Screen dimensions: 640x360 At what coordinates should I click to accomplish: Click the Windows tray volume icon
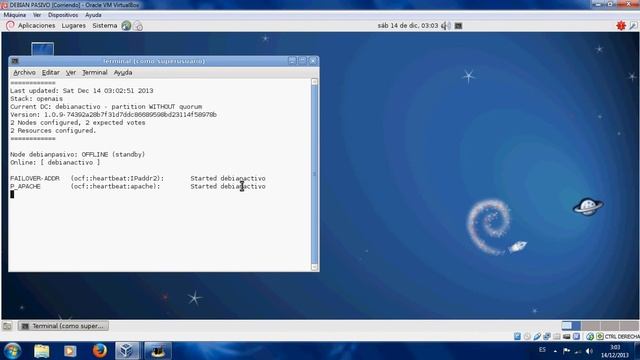click(x=589, y=351)
